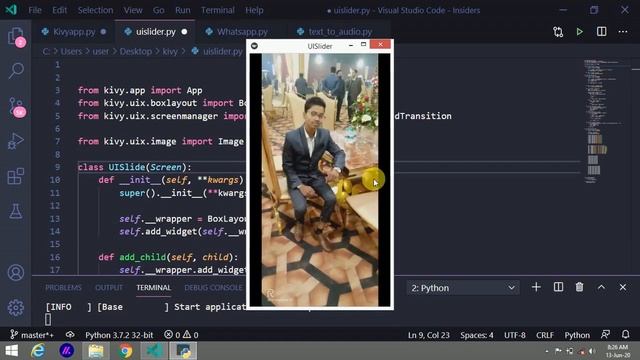The image size is (640, 360).
Task: Open notifications bell icon
Action: (625, 335)
